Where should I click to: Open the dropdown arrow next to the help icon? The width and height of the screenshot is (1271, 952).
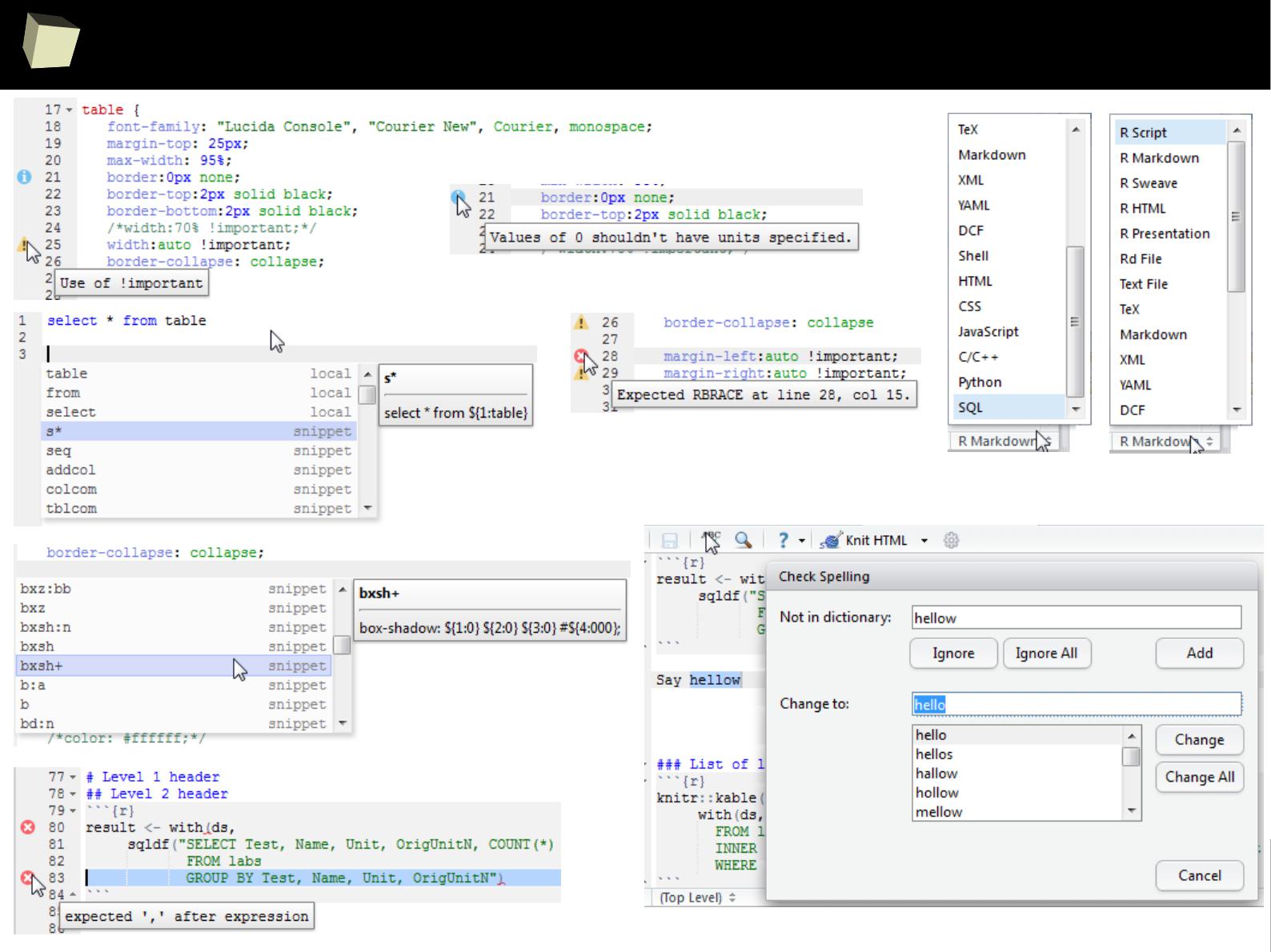[x=802, y=541]
